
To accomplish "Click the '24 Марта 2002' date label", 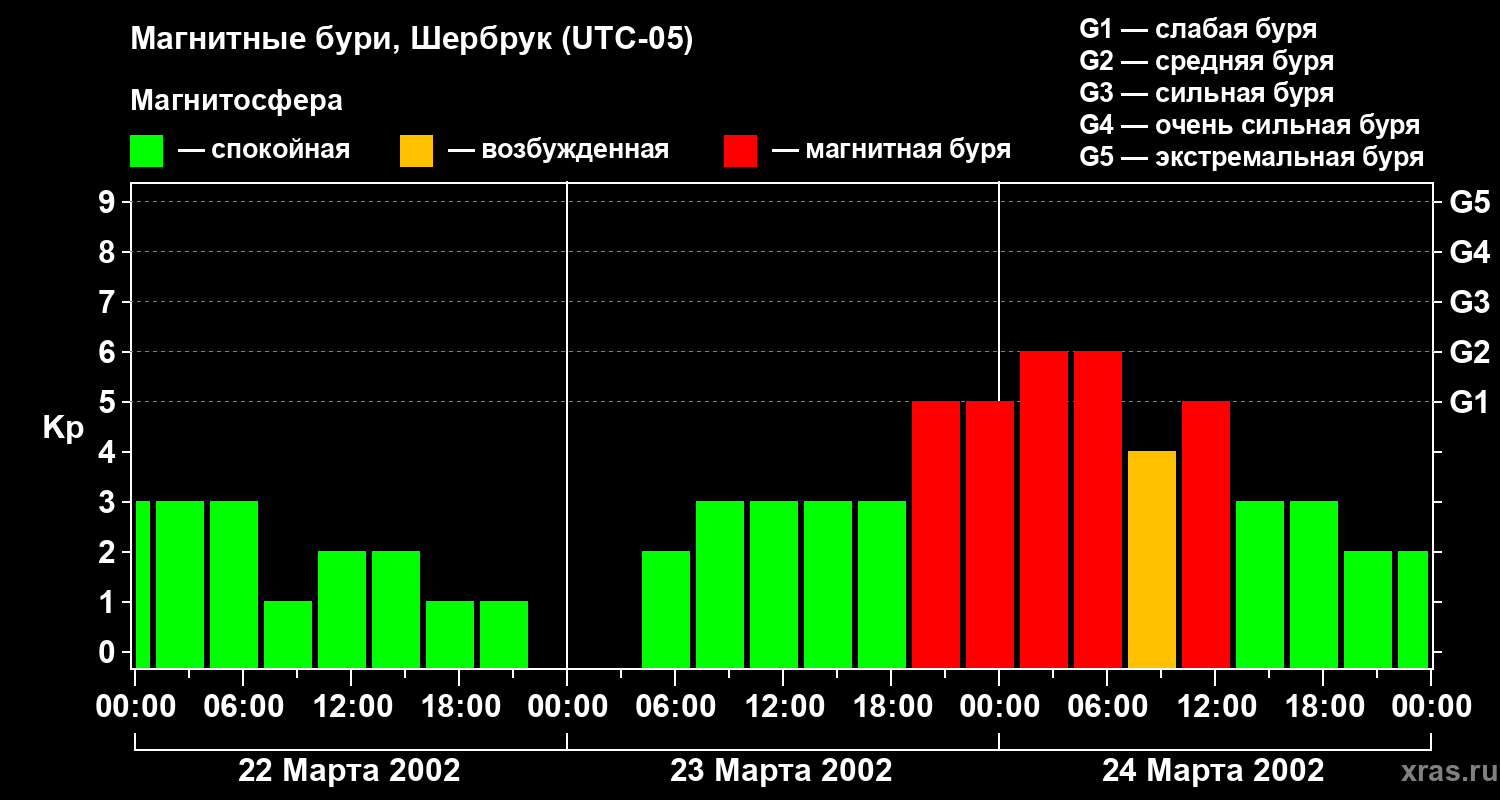I will point(1213,770).
